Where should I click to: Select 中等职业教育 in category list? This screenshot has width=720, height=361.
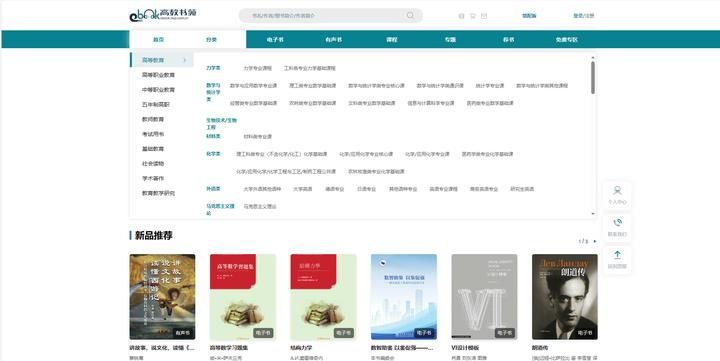158,90
